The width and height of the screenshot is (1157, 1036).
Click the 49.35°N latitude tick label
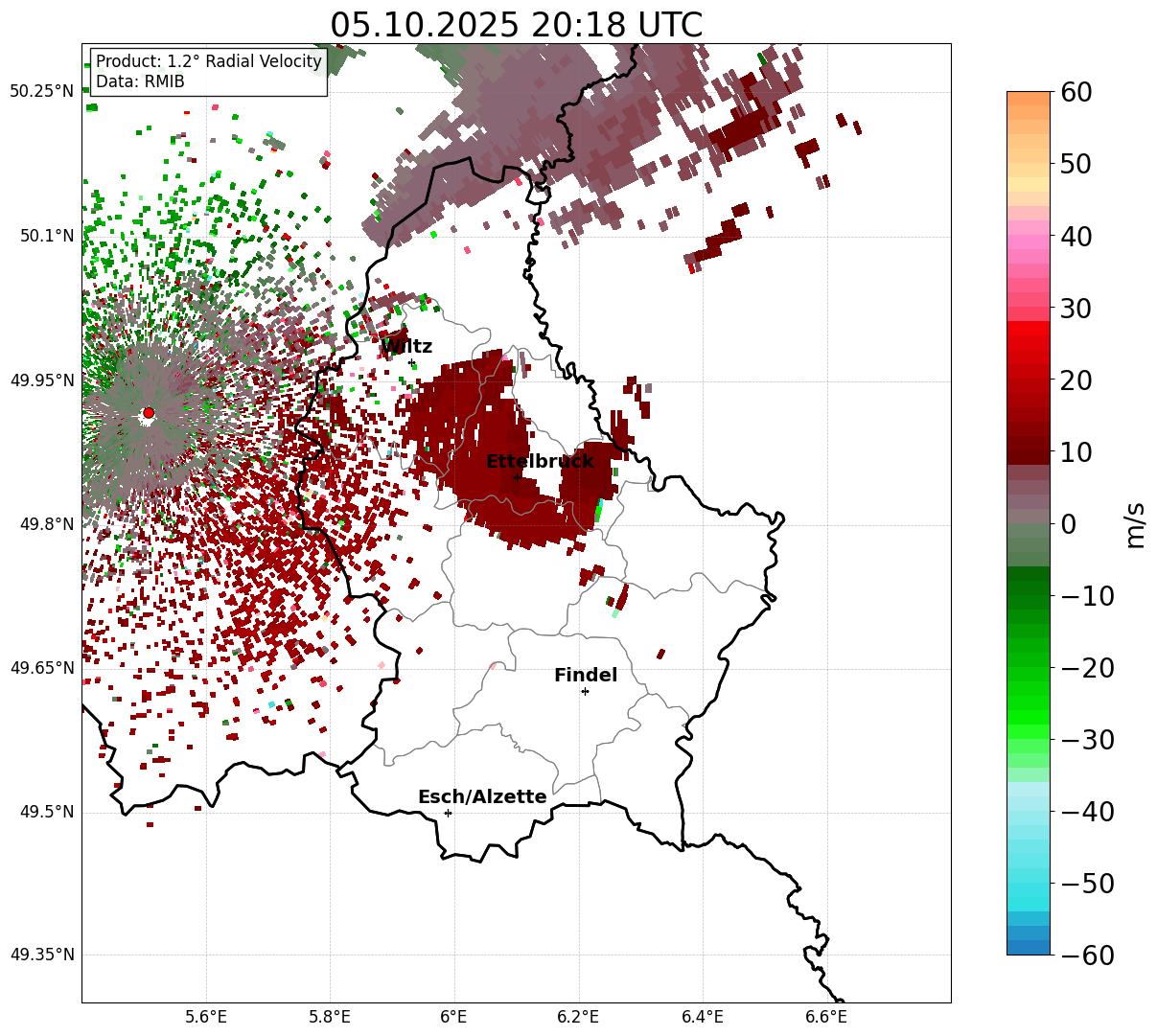(41, 955)
